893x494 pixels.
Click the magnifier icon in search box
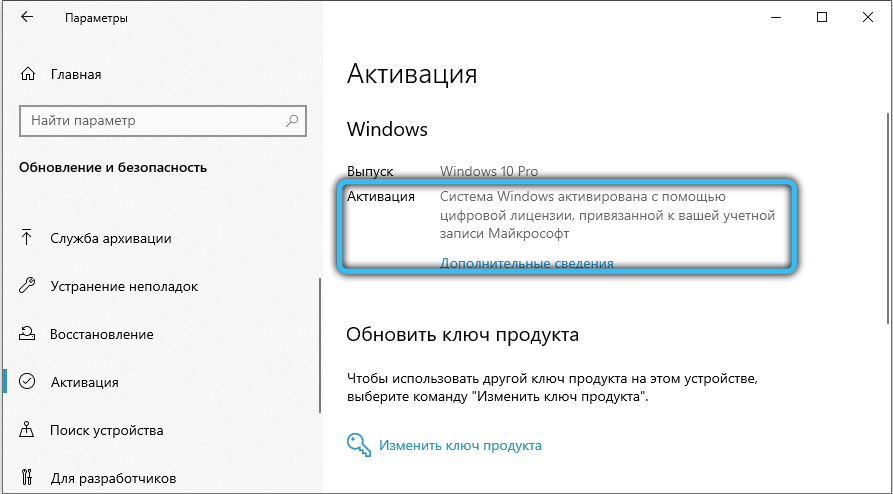click(x=292, y=121)
